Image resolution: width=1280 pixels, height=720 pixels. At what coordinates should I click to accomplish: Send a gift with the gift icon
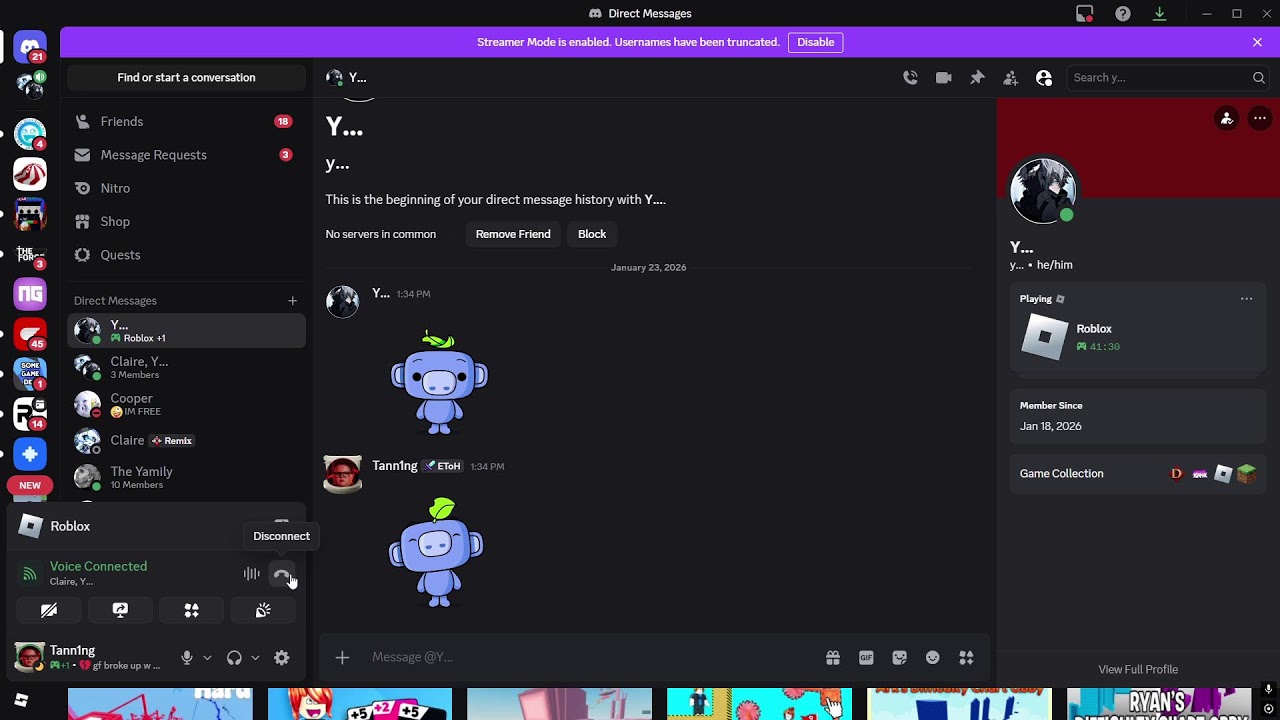tap(832, 657)
